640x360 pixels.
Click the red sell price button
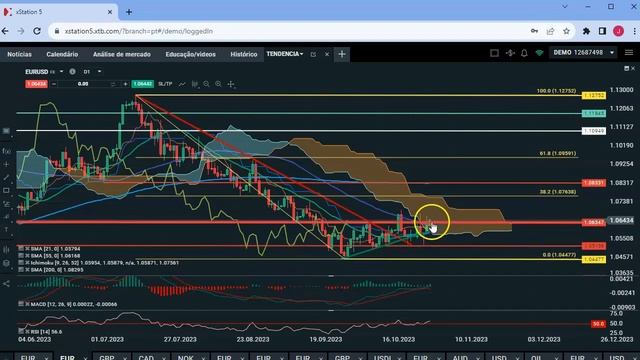click(x=36, y=84)
